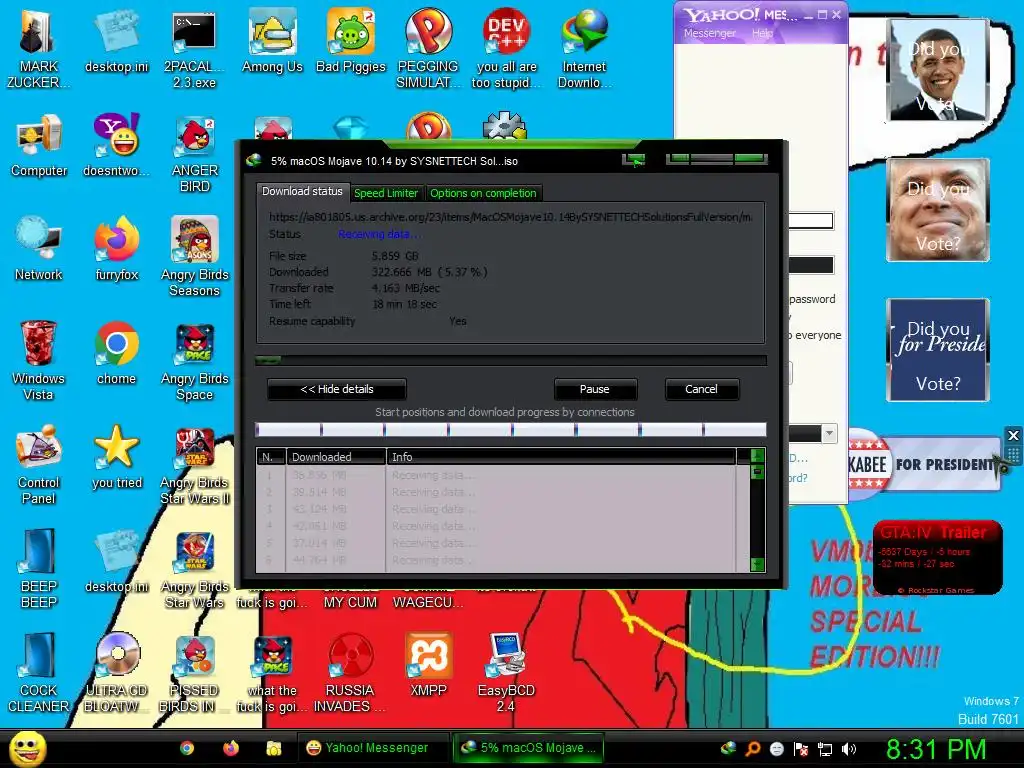Viewport: 1024px width, 768px height.
Task: Click the magnifier icon in system tray
Action: point(752,749)
